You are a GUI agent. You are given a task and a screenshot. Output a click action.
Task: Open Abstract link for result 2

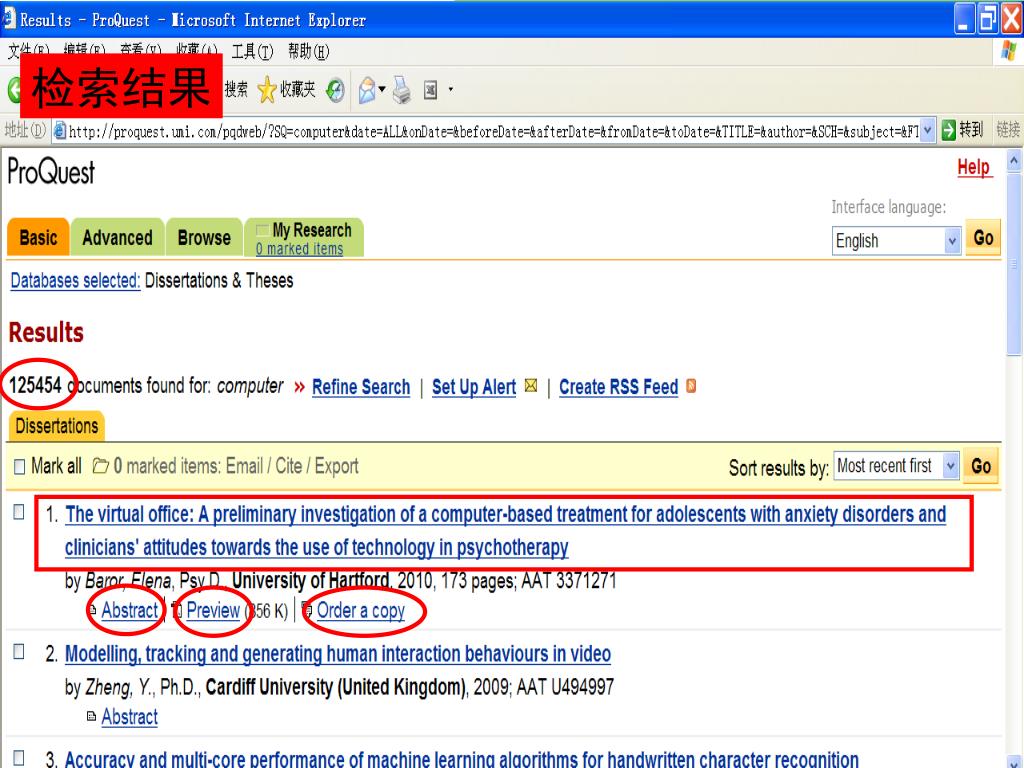129,716
